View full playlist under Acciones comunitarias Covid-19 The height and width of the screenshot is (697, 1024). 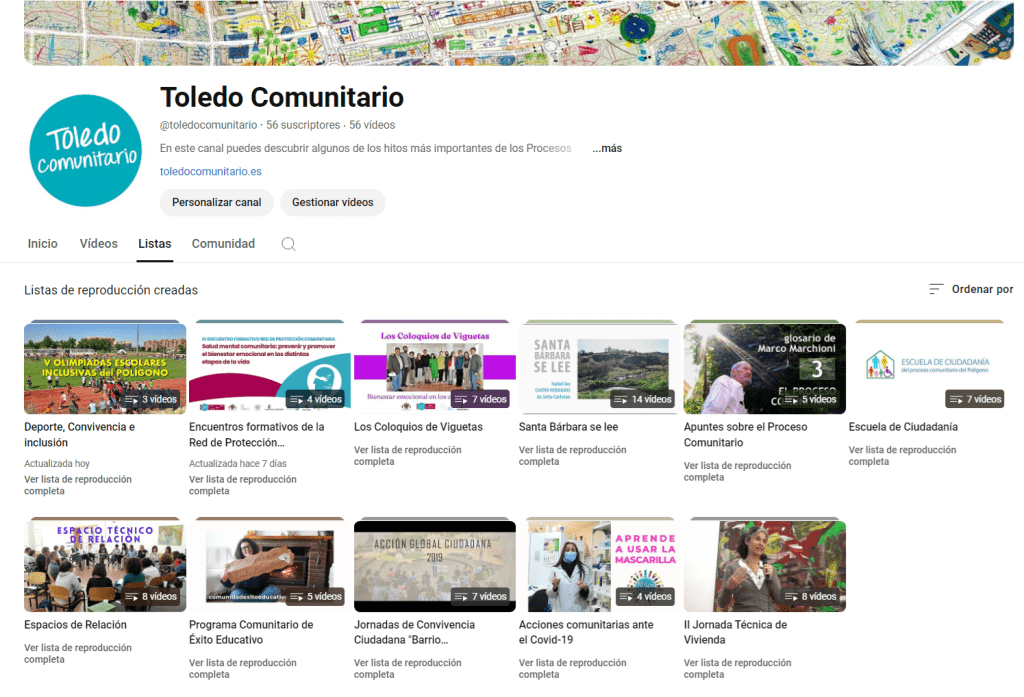click(573, 668)
